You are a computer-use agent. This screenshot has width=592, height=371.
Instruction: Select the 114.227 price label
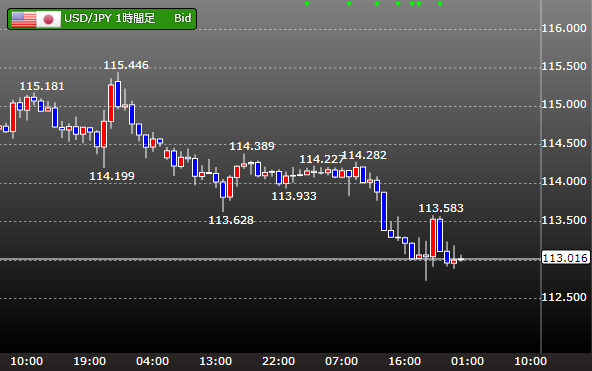321,159
